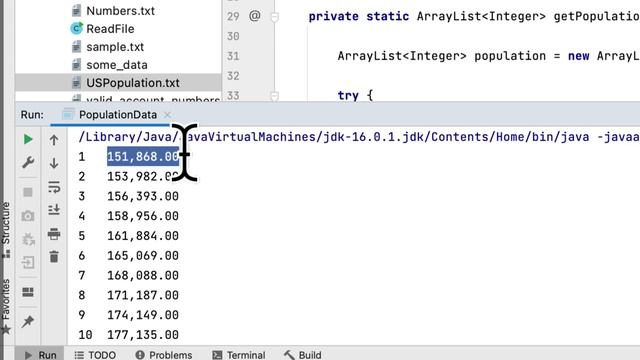
Task: Click the attach debugger bug icon
Action: click(x=28, y=239)
